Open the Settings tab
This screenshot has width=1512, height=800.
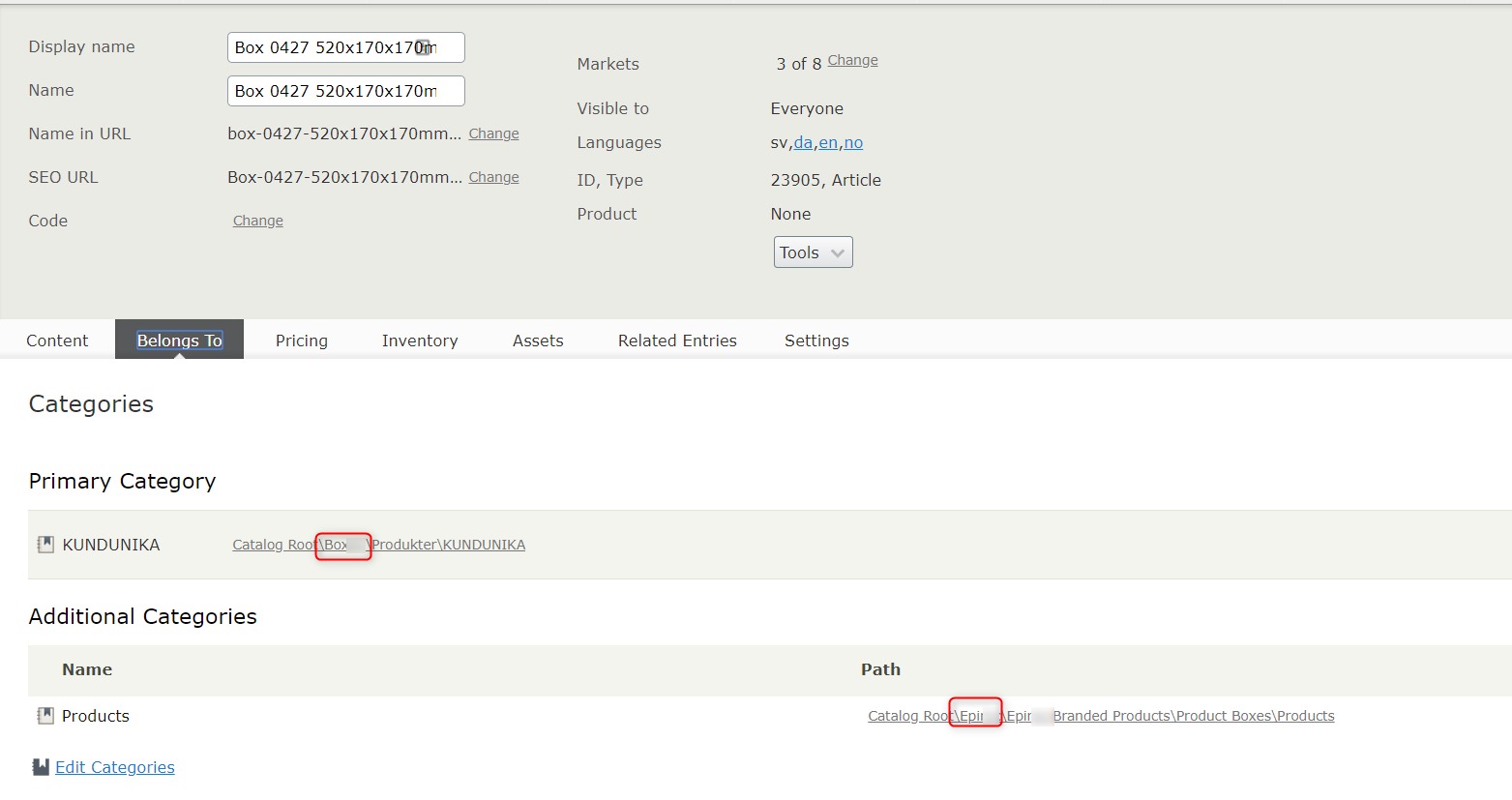(x=816, y=341)
